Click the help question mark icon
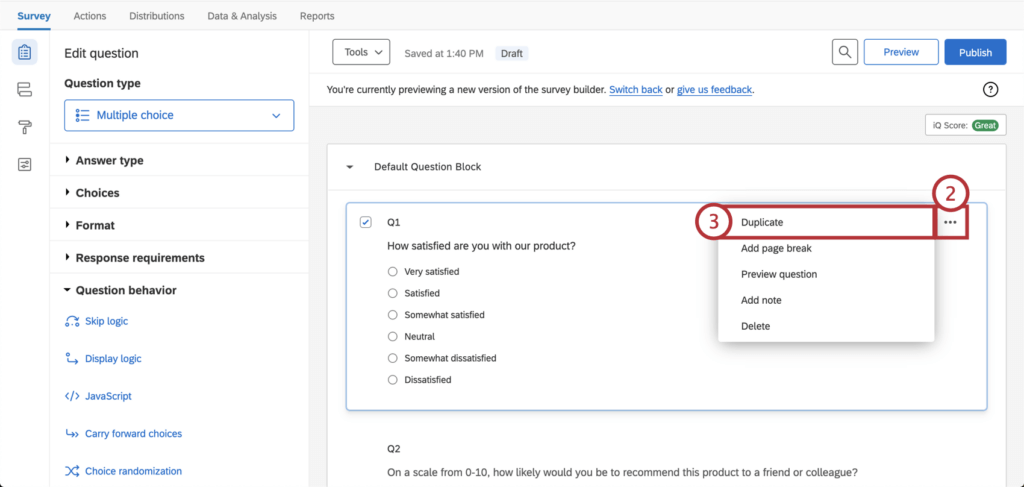Screen dimensions: 1024x487 pyautogui.click(x=991, y=90)
